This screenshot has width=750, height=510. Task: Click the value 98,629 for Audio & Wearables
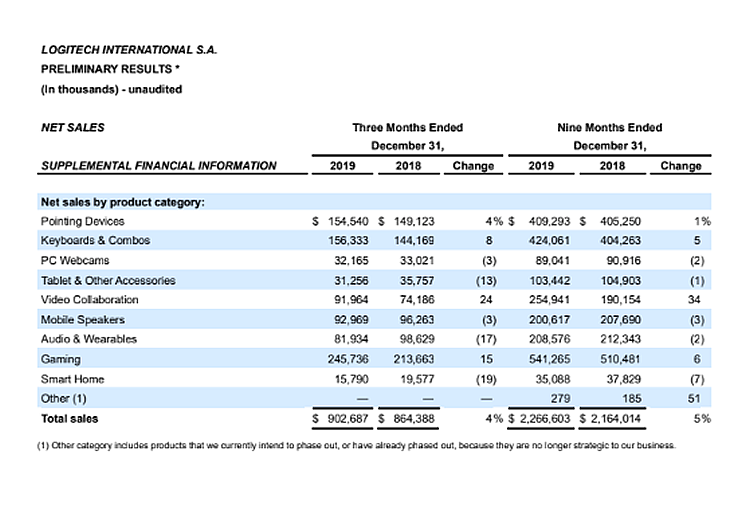[417, 339]
